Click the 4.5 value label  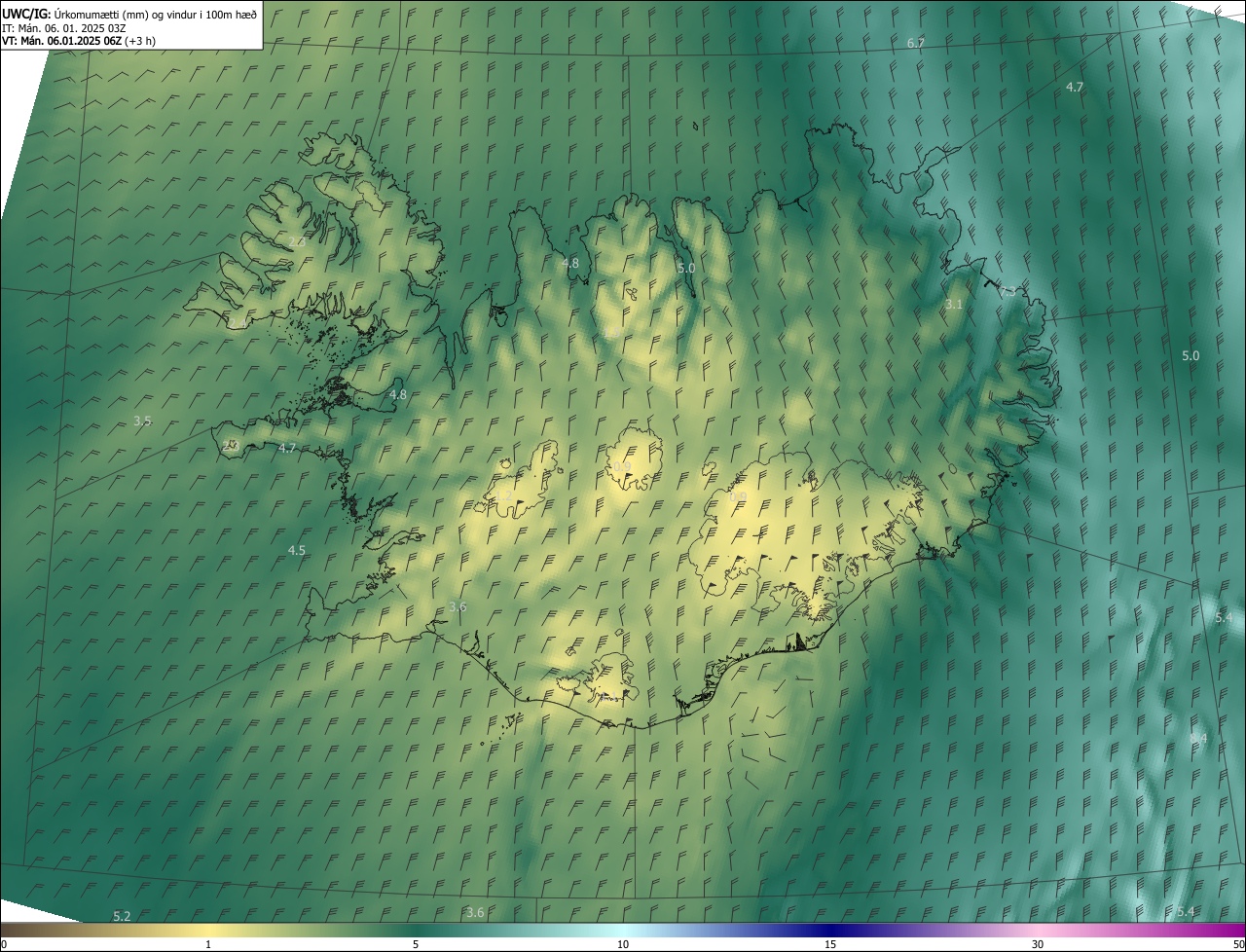click(x=296, y=550)
